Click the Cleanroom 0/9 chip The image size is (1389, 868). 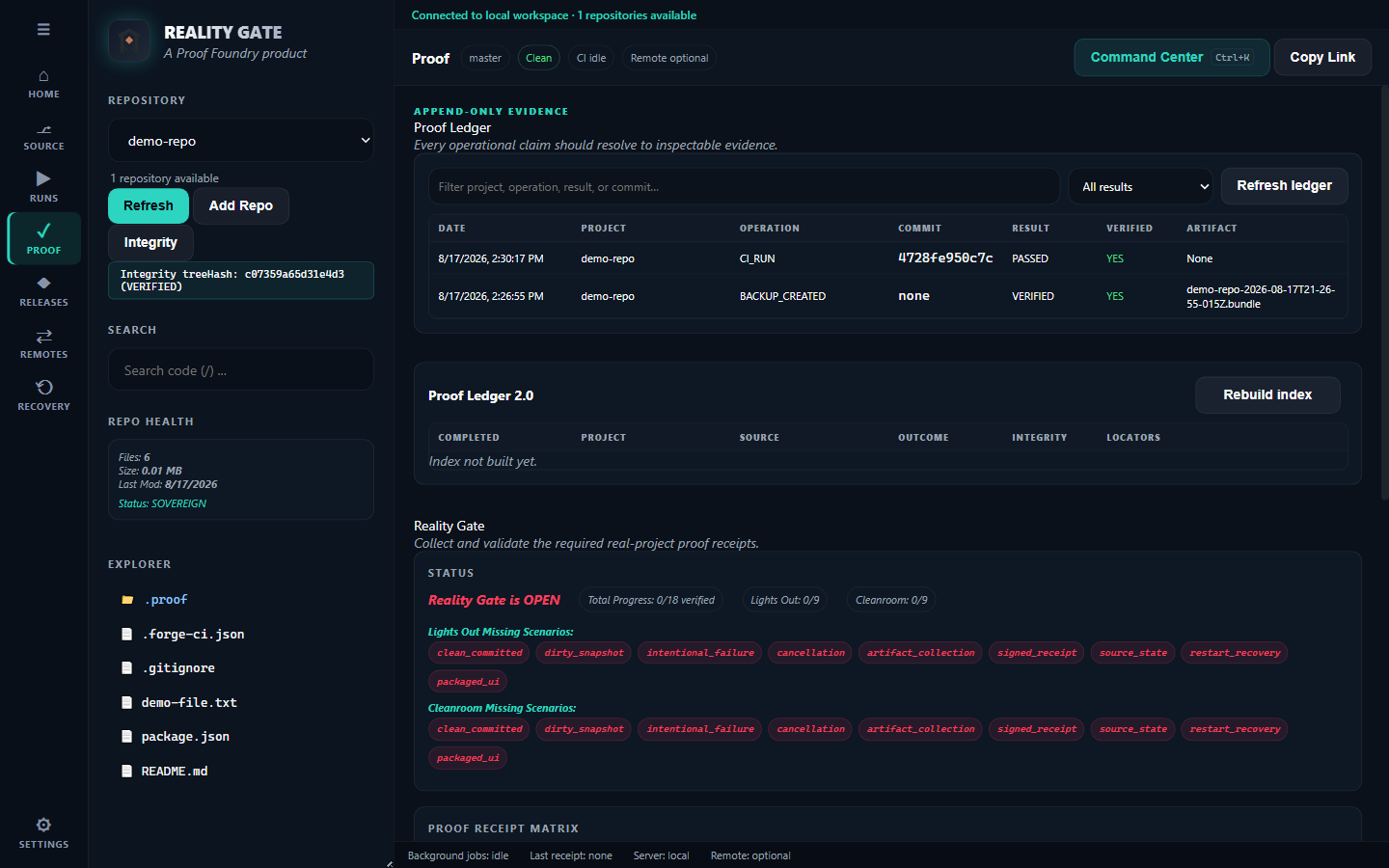pos(891,600)
